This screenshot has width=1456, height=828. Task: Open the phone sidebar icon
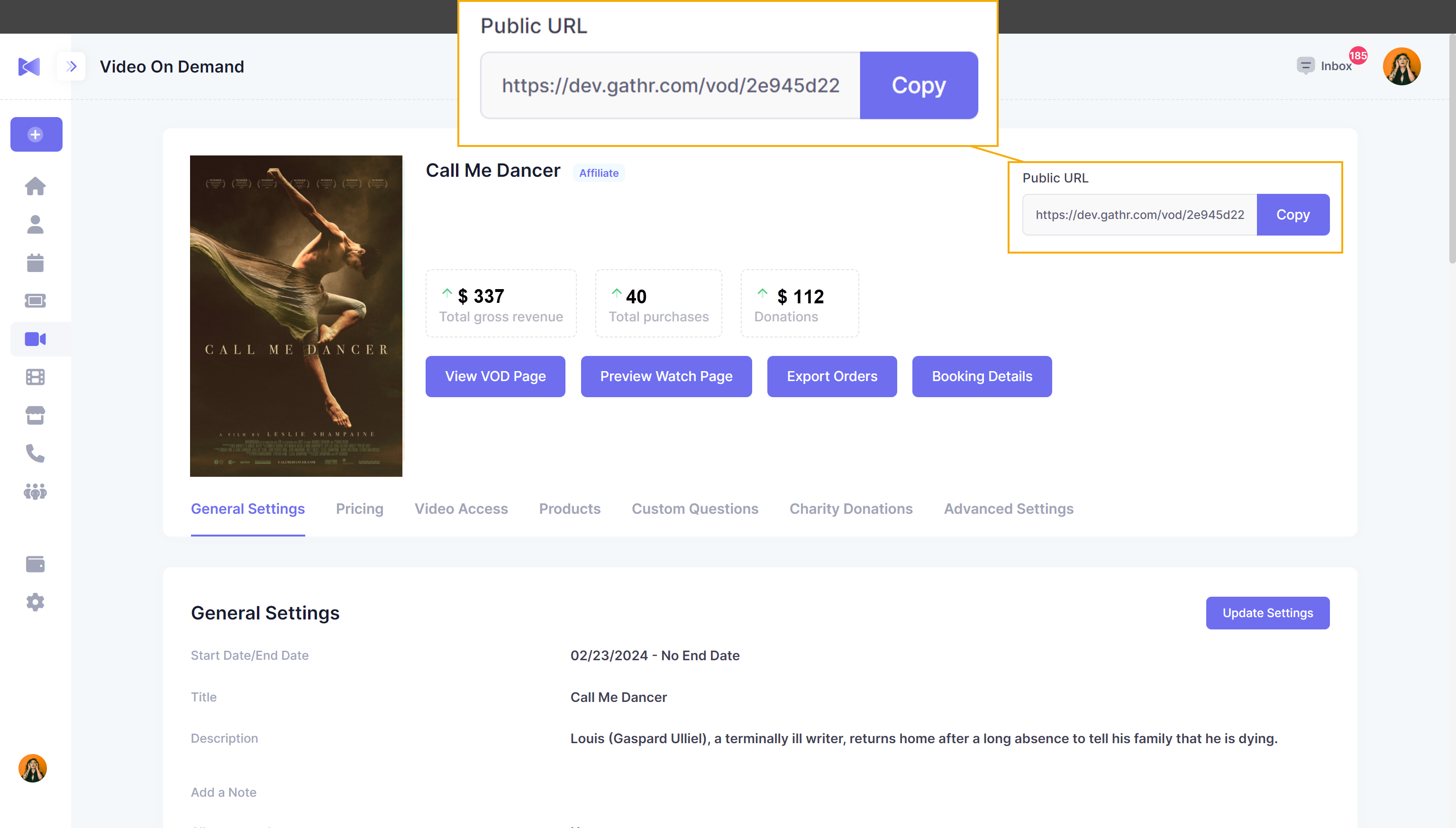point(35,453)
